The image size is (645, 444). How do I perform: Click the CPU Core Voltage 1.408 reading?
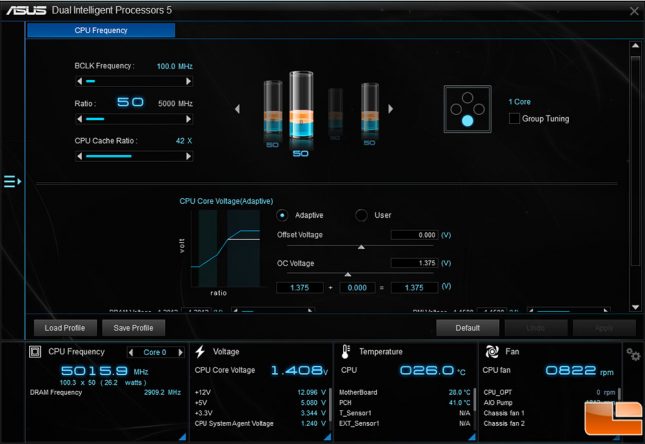(299, 370)
